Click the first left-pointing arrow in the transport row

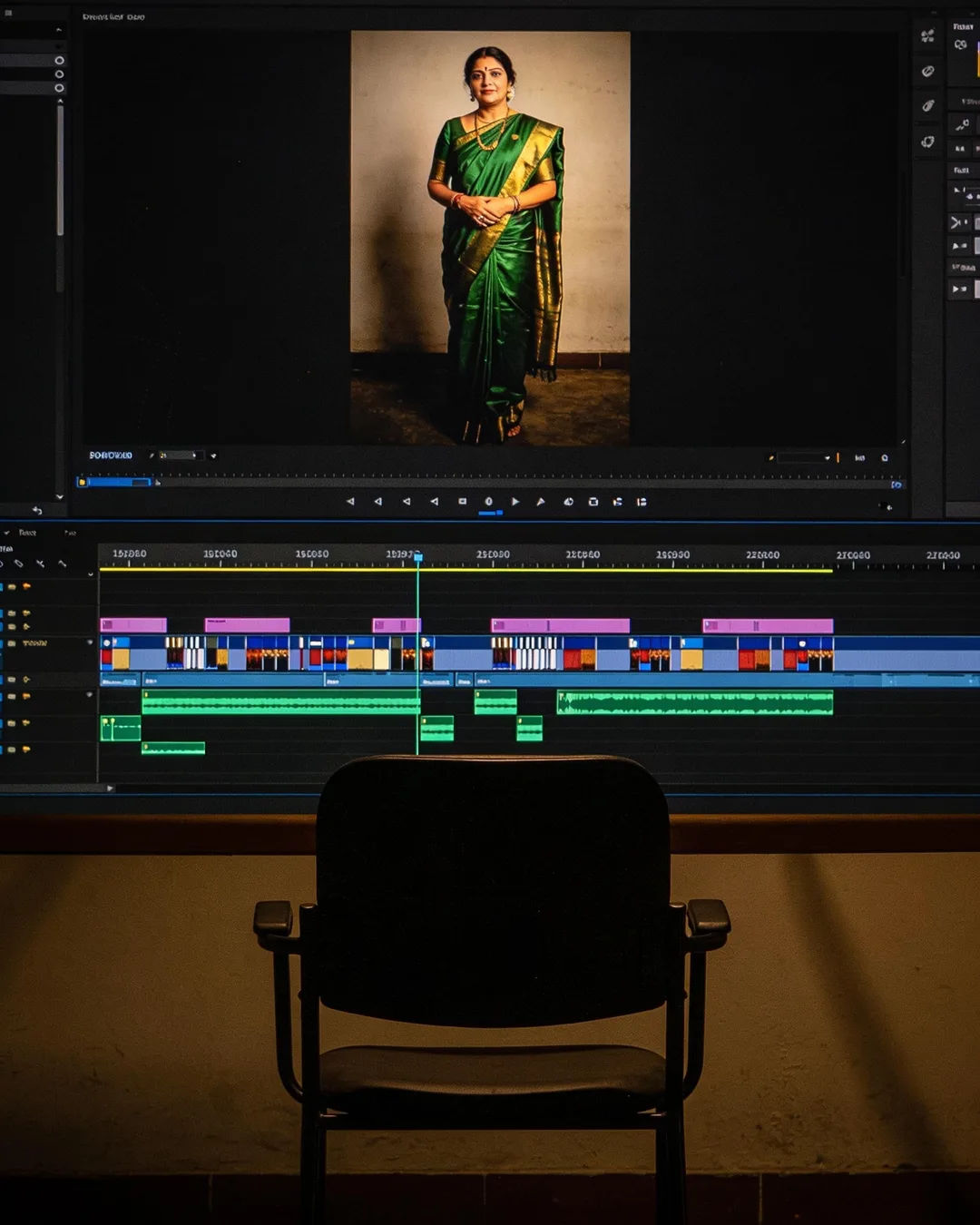(x=350, y=501)
